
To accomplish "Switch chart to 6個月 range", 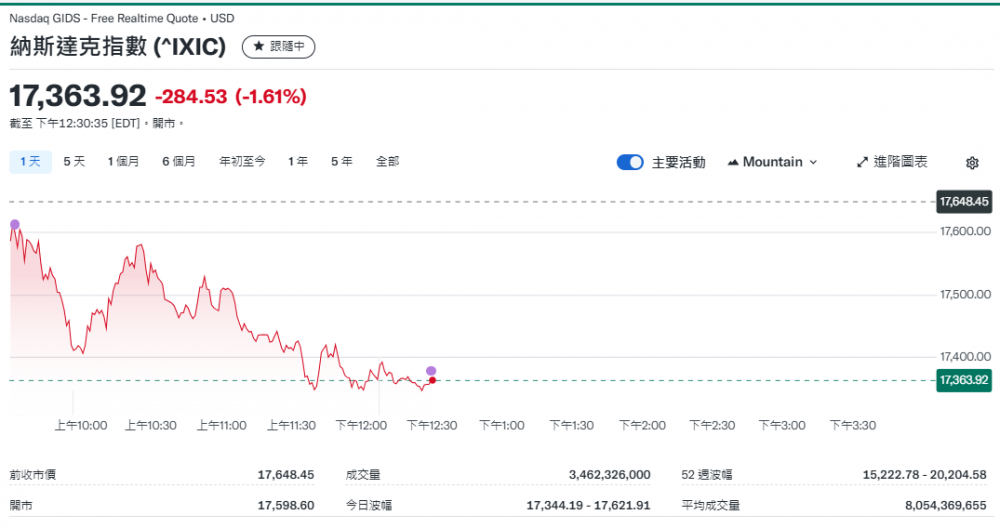I will coord(179,161).
